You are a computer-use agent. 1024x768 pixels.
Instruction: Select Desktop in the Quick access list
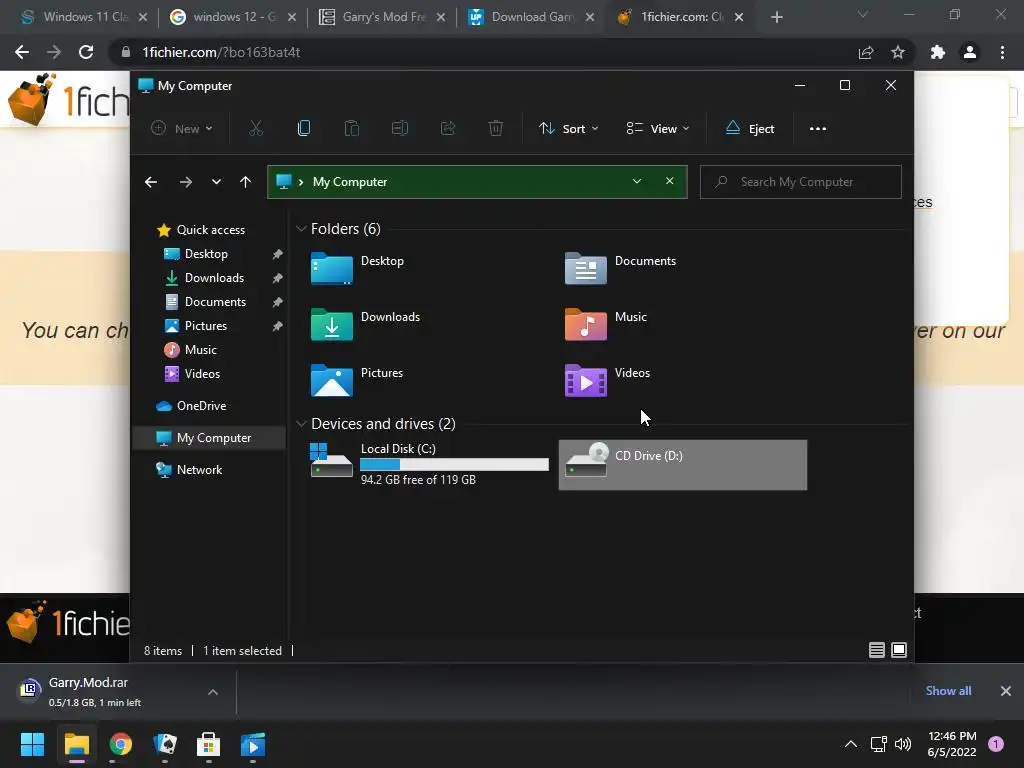point(206,254)
